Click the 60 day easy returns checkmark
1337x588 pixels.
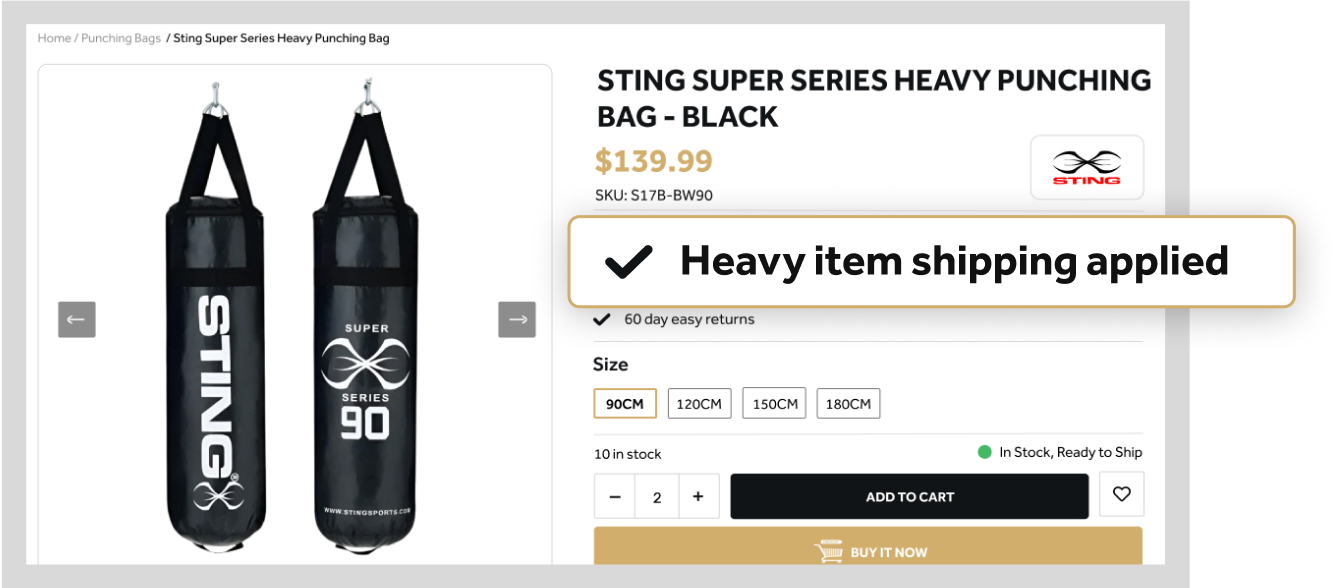point(602,320)
